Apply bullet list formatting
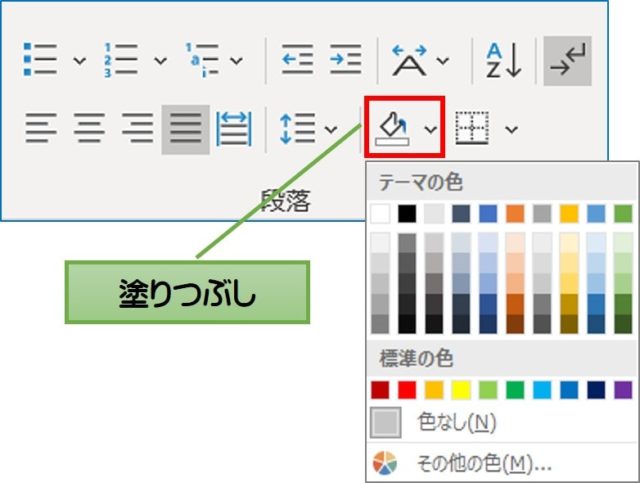The width and height of the screenshot is (640, 483). coord(40,60)
